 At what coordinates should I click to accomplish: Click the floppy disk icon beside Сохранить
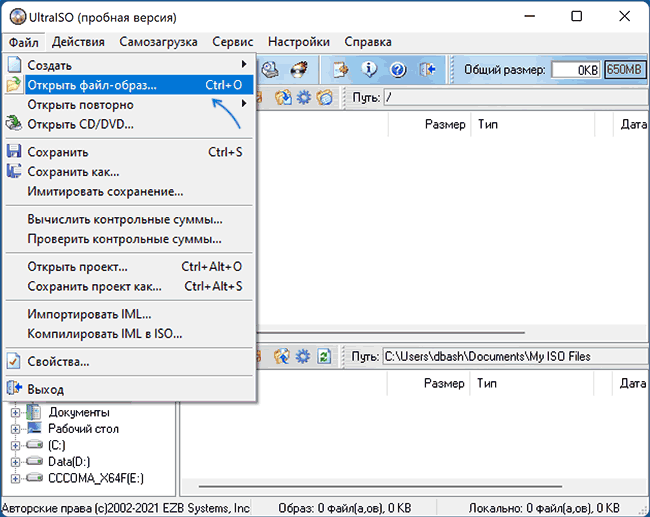(14, 151)
